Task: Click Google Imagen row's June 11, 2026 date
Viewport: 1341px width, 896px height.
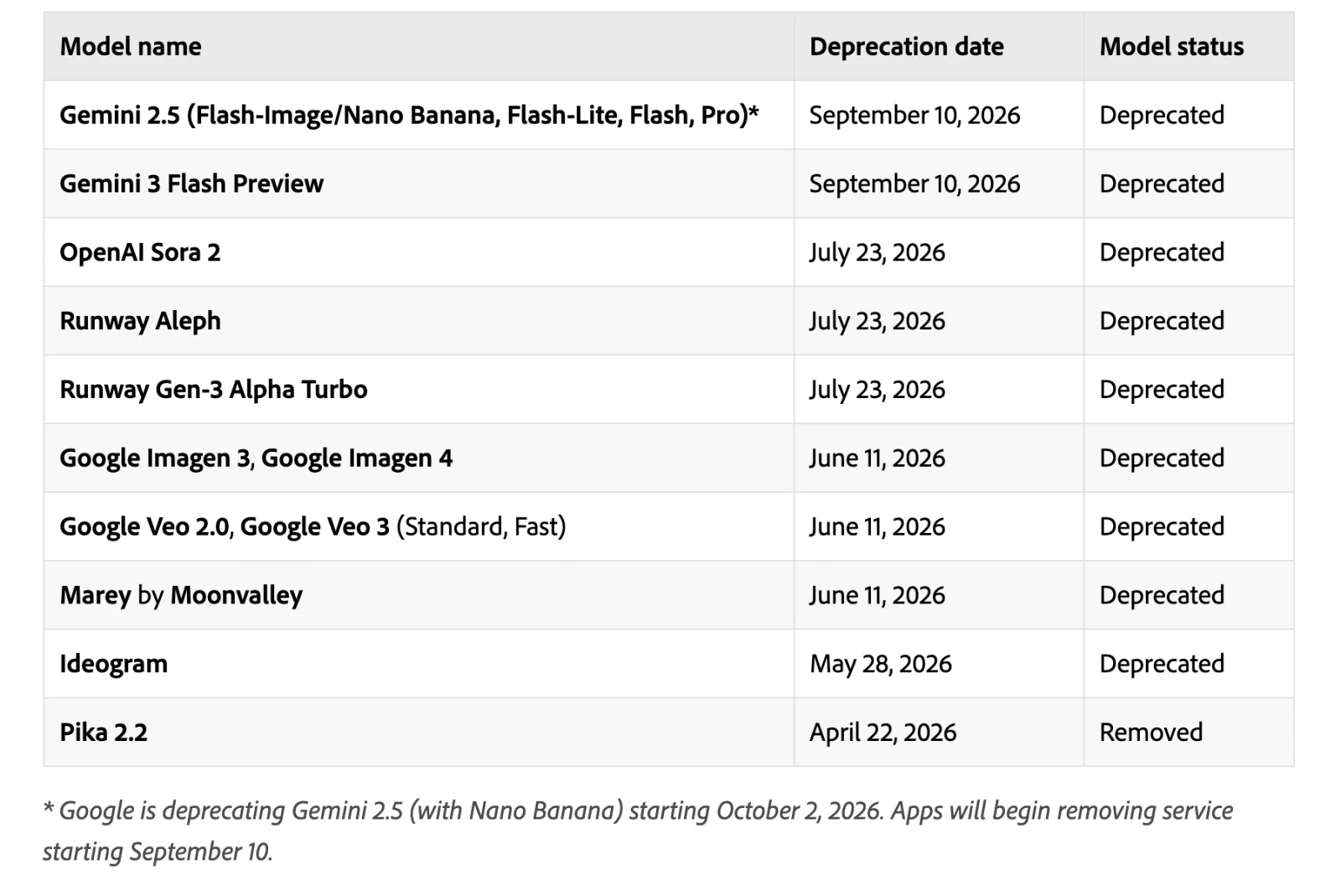Action: [x=877, y=458]
